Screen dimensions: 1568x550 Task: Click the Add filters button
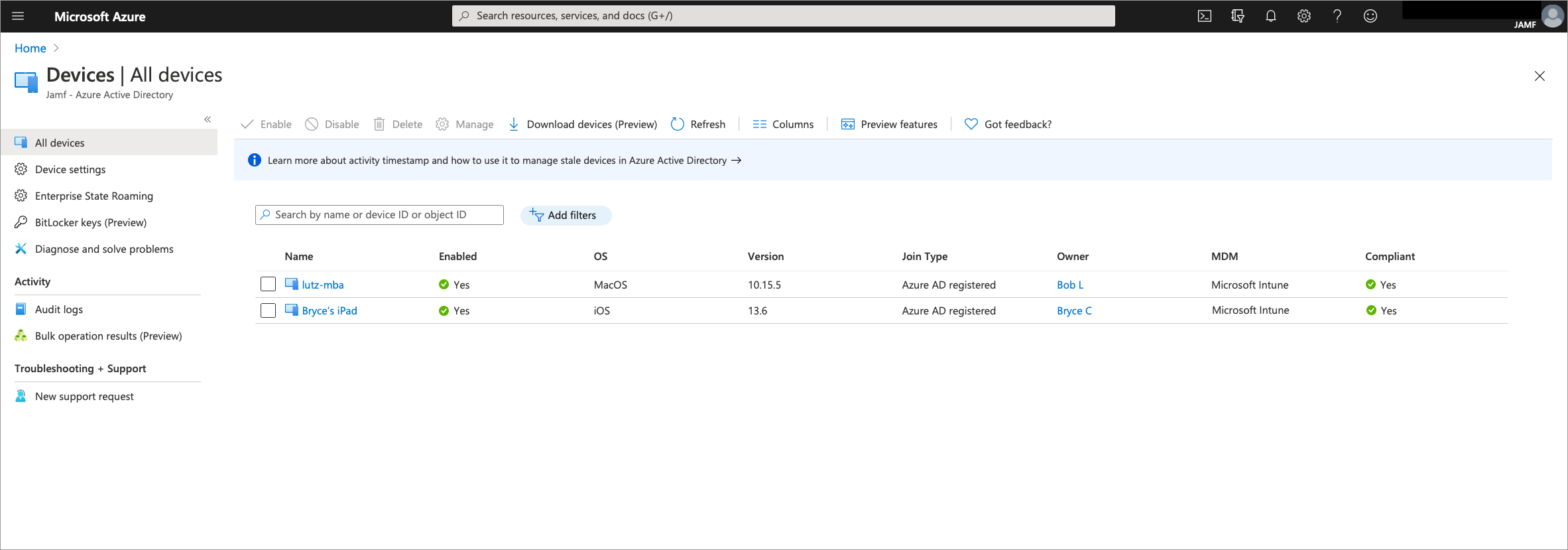coord(566,215)
